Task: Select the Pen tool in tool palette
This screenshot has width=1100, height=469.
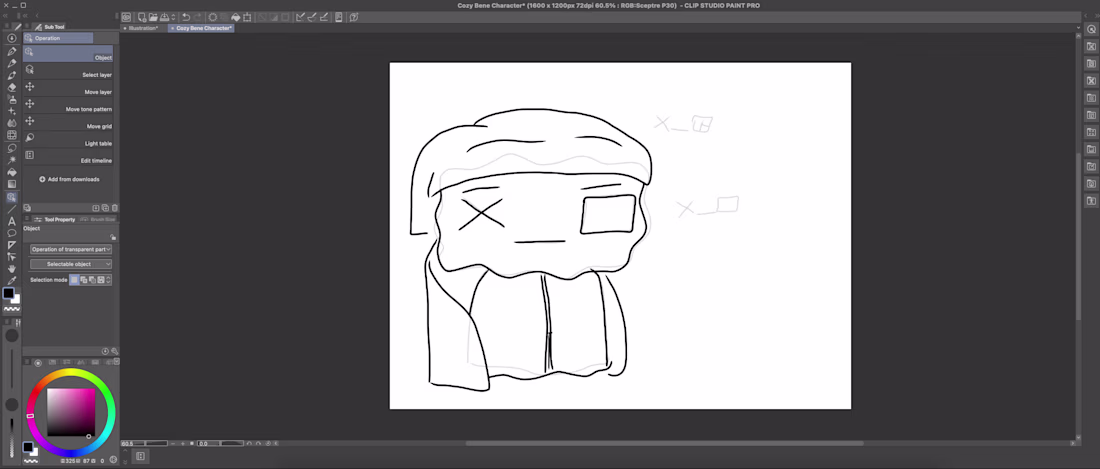Action: (x=12, y=51)
